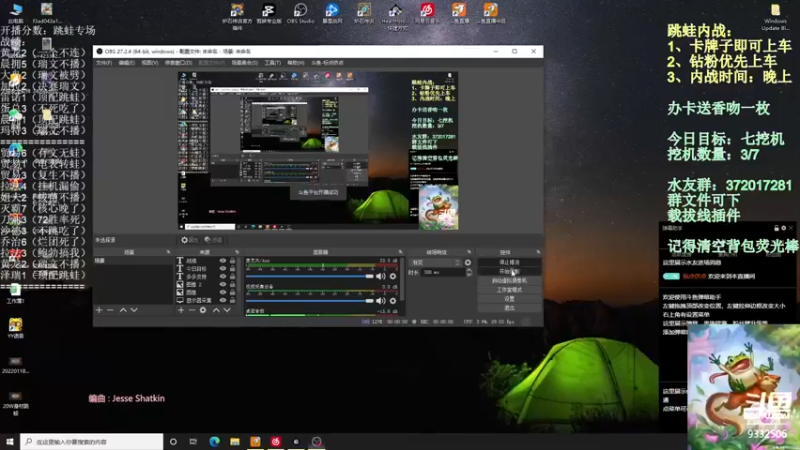This screenshot has width=800, height=450.
Task: Open video capture device audio settings gear
Action: [x=393, y=301]
